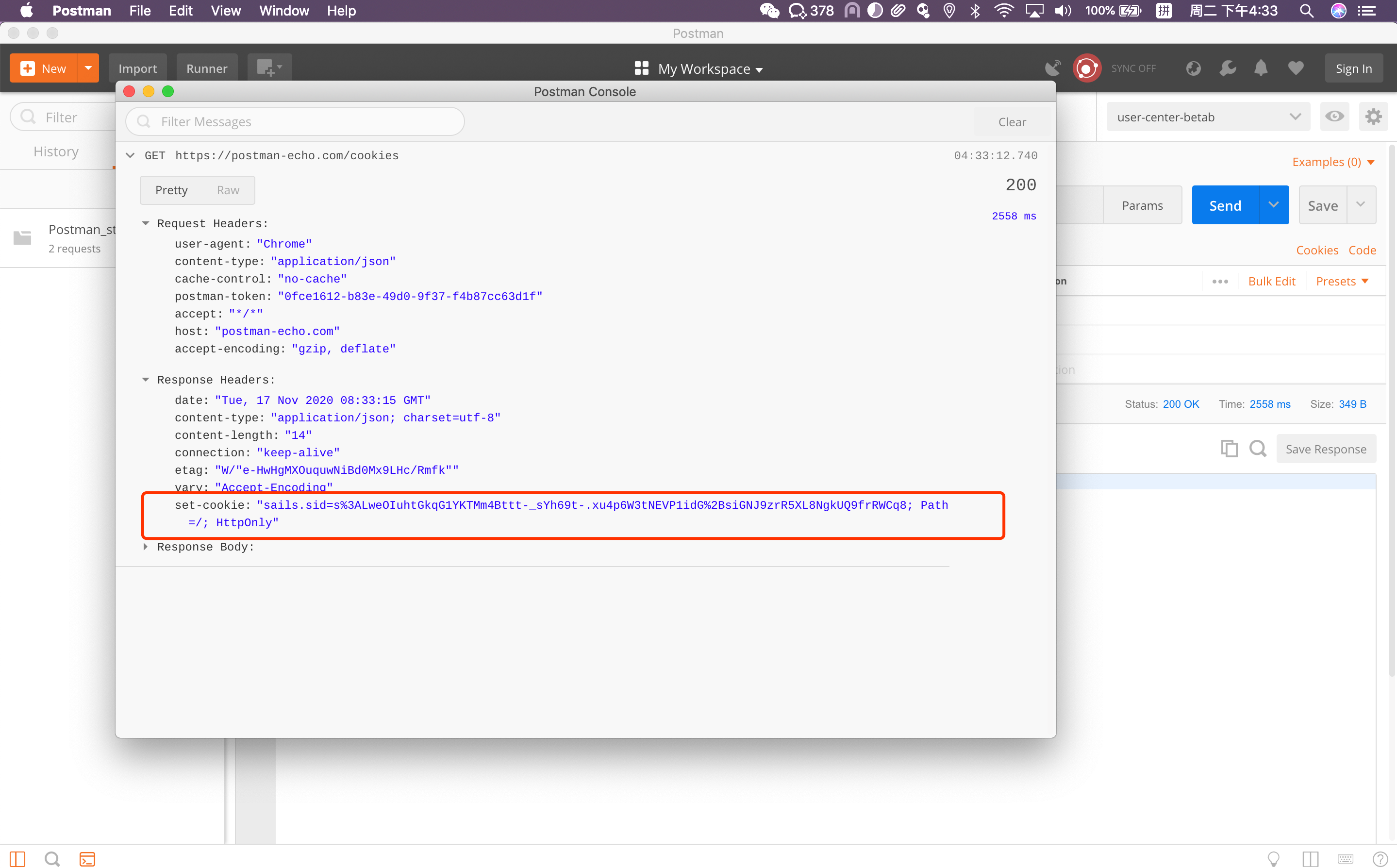Click Save Response button
The image size is (1397, 868).
click(x=1326, y=449)
